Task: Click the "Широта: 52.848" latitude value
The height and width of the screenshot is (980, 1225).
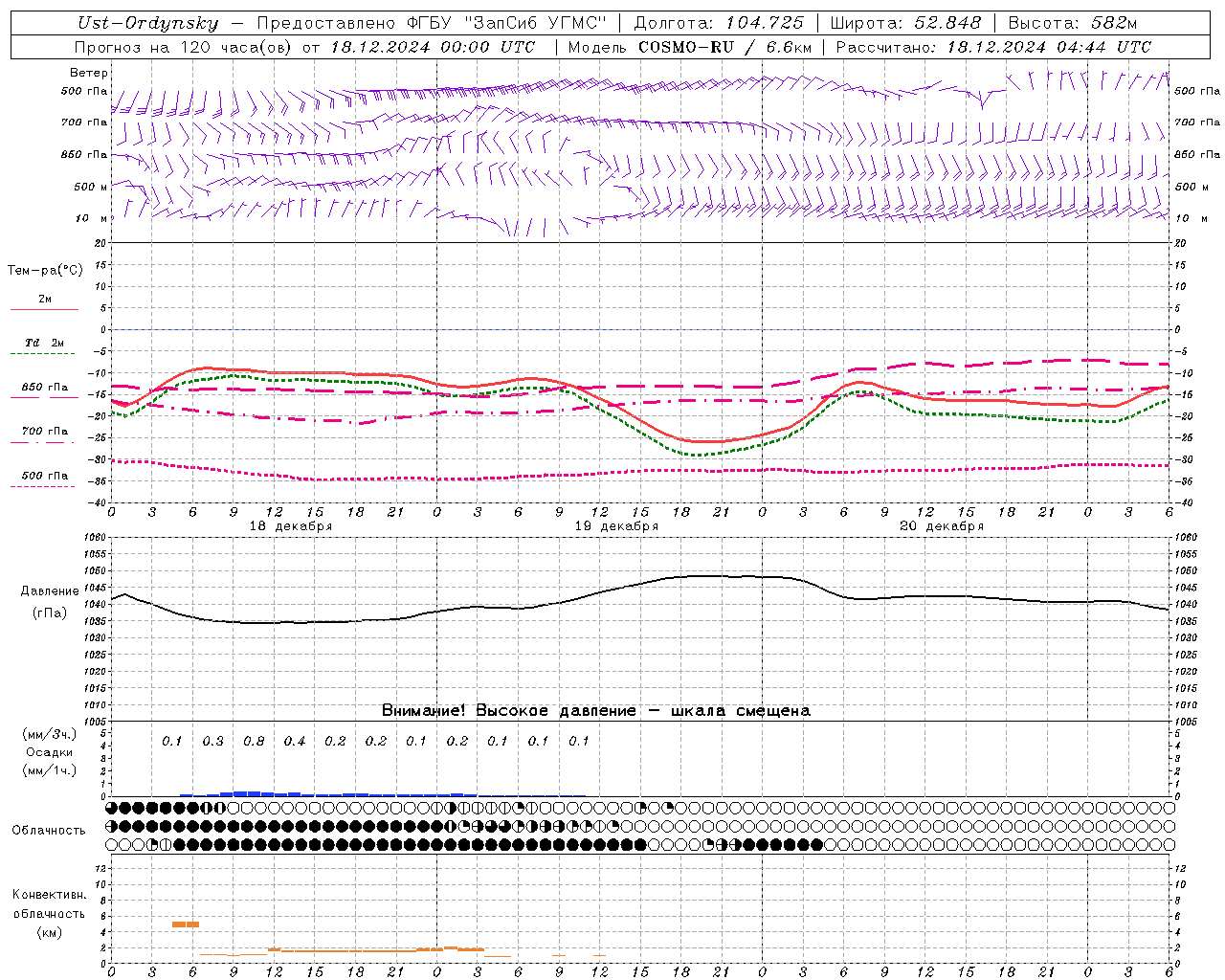Action: coord(905,23)
